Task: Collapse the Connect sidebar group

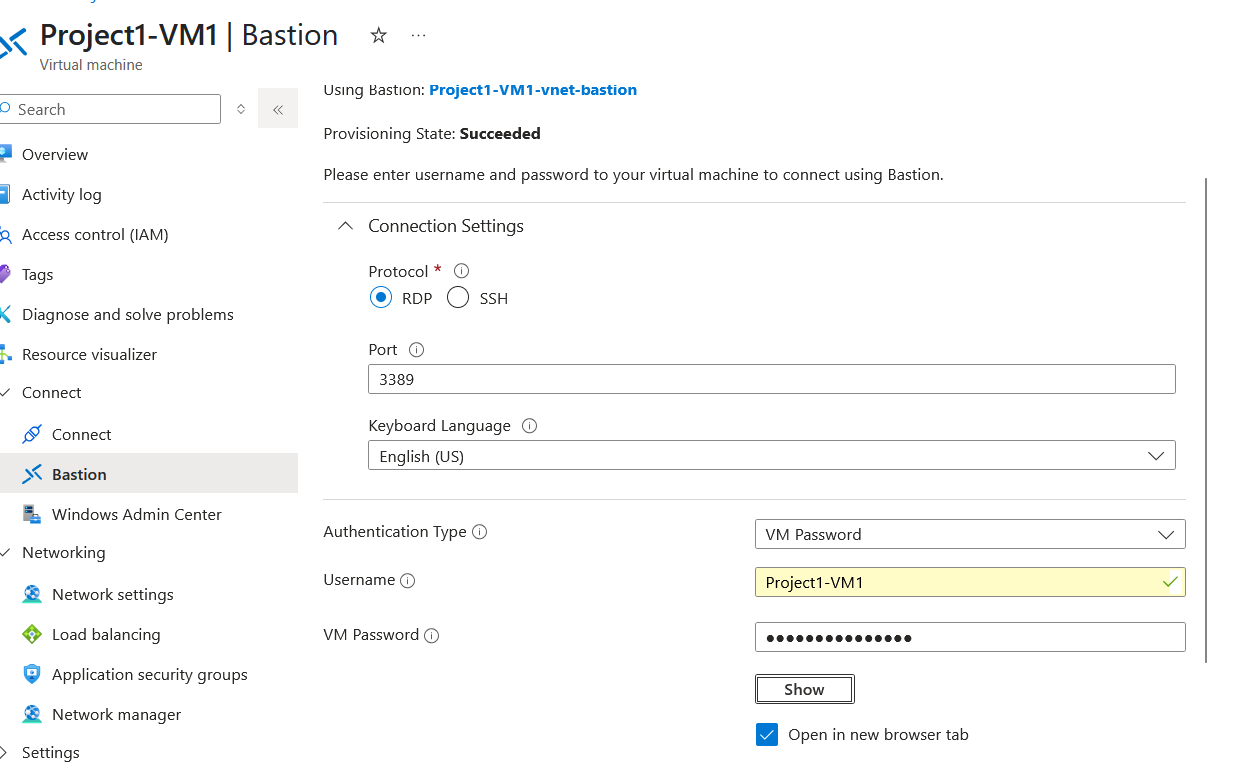Action: tap(5, 393)
